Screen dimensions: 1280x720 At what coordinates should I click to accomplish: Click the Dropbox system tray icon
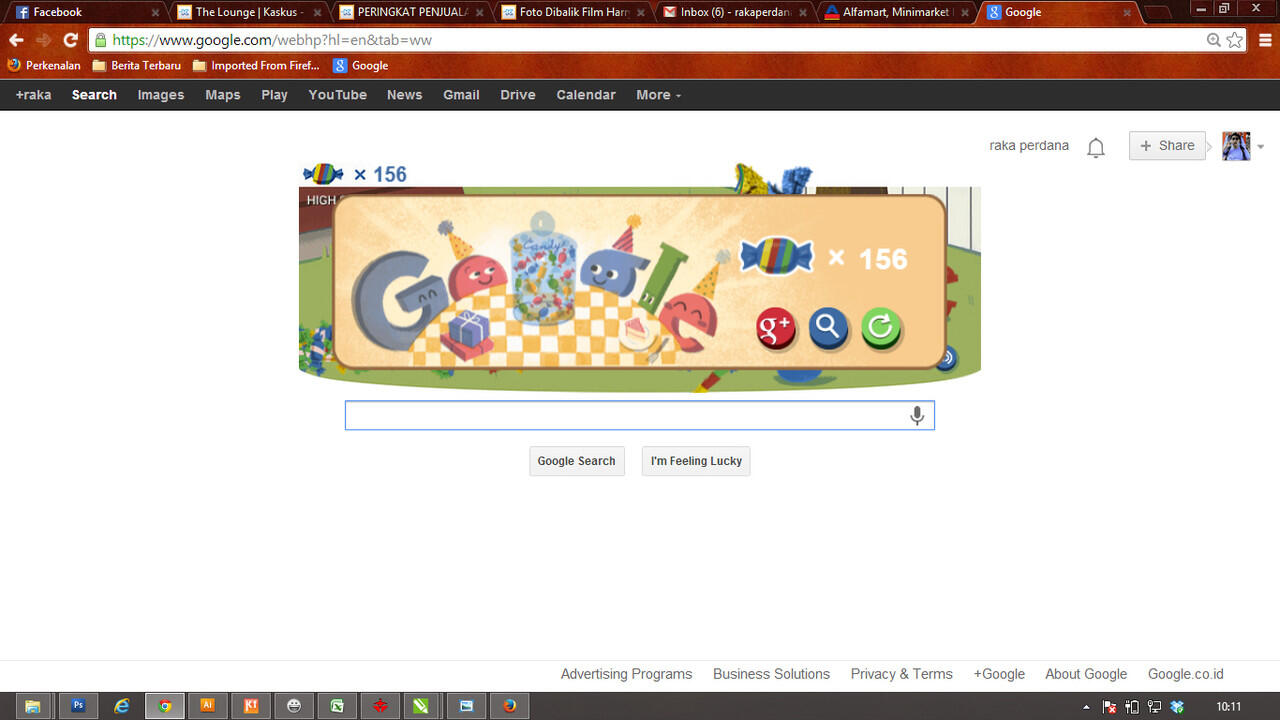point(1177,707)
